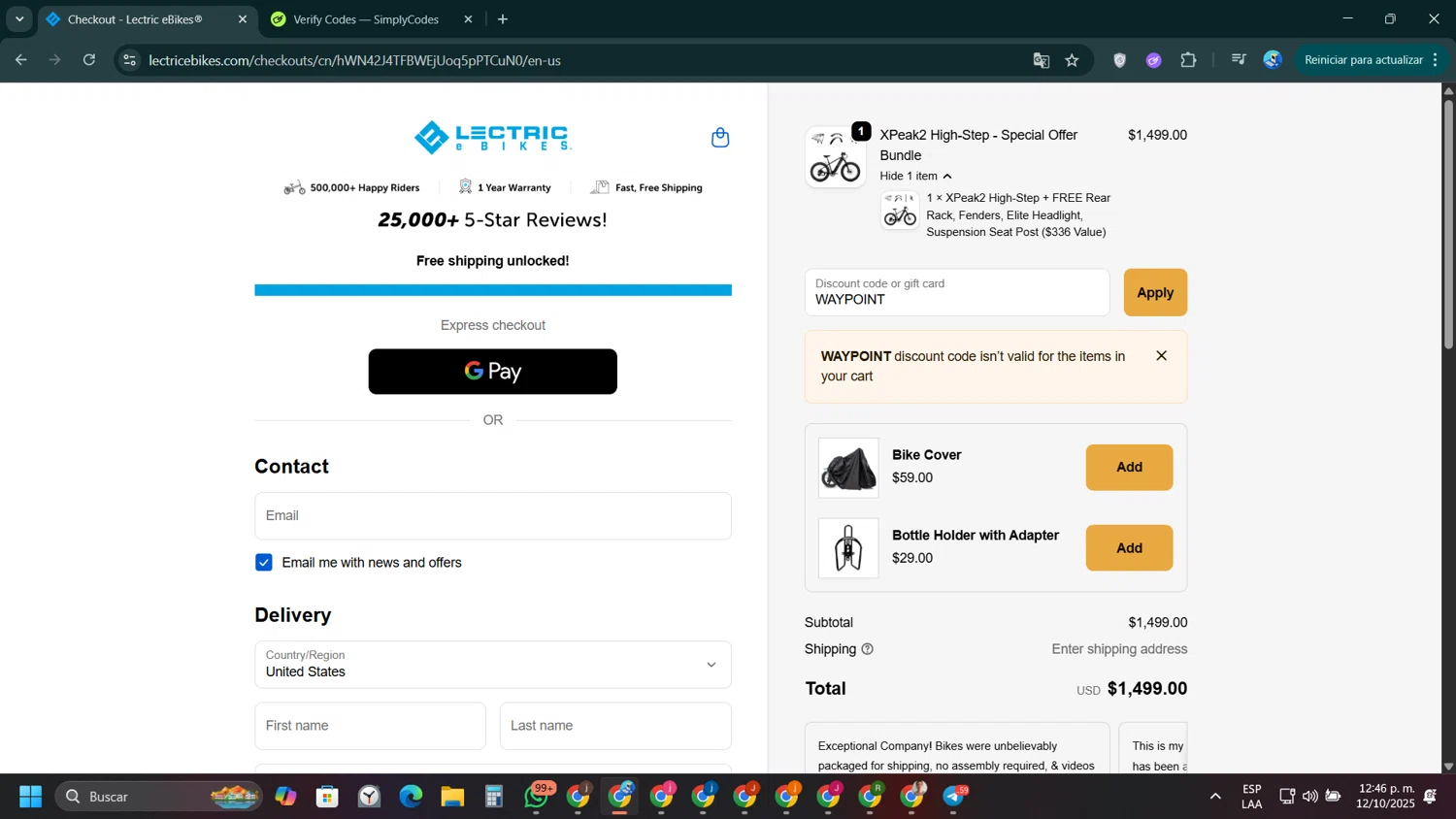This screenshot has height=819, width=1456.
Task: Apply the WAYPOINT discount code
Action: [1155, 292]
